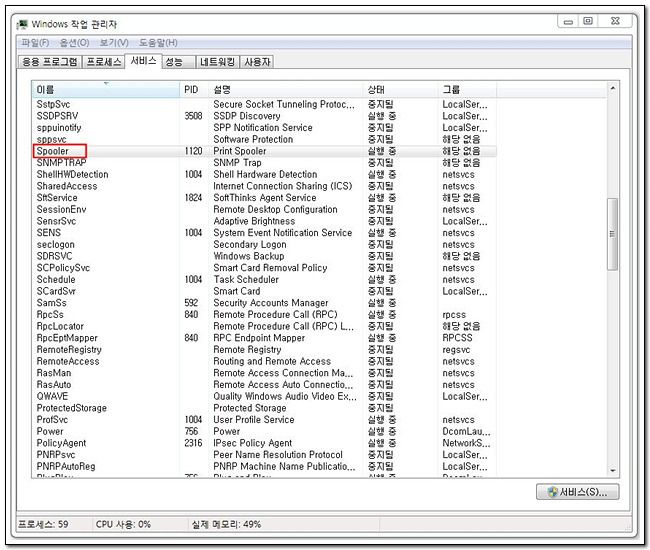Click the scrollbar up arrow
Image resolution: width=650 pixels, height=550 pixels.
(612, 88)
